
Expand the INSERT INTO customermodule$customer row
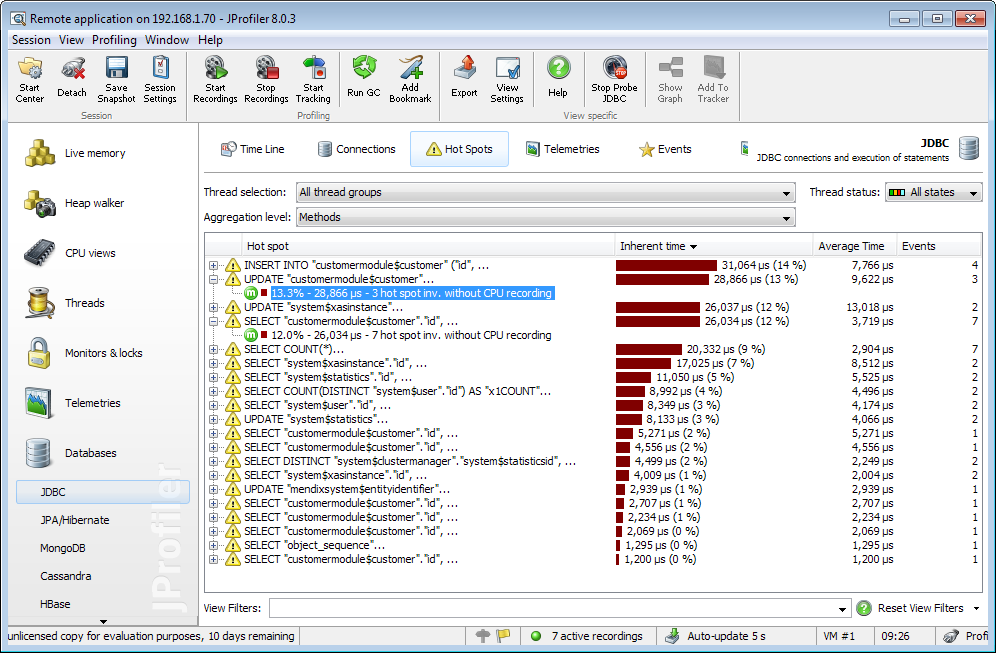coord(213,266)
